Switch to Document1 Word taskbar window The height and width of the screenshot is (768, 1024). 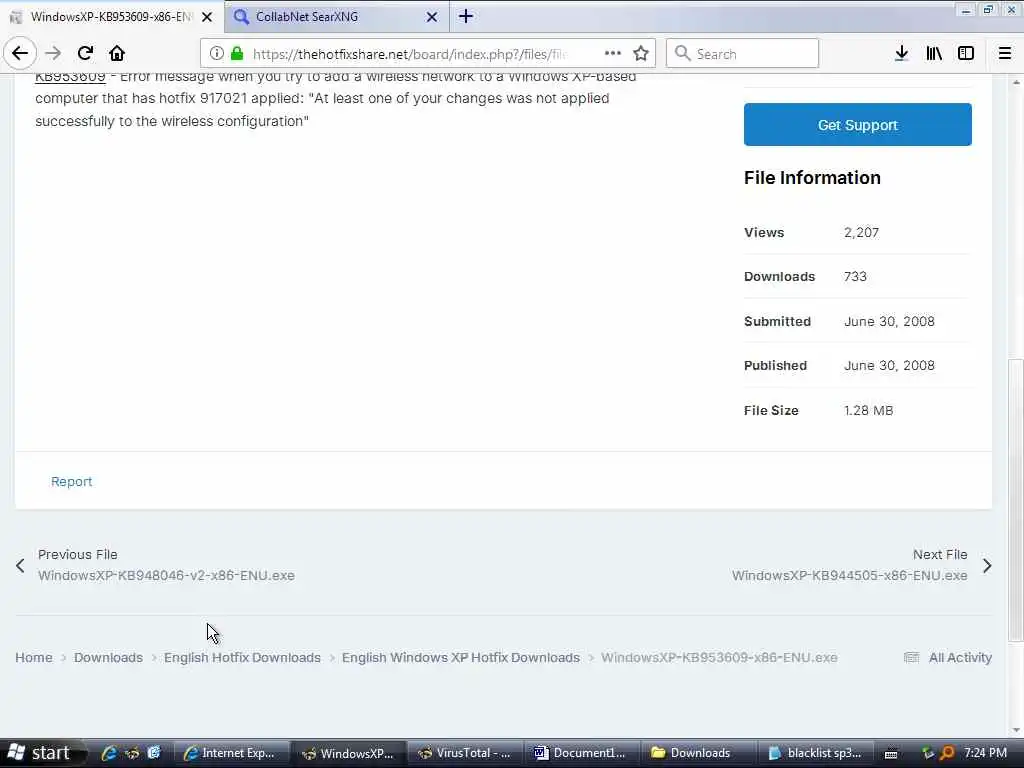pyautogui.click(x=582, y=753)
